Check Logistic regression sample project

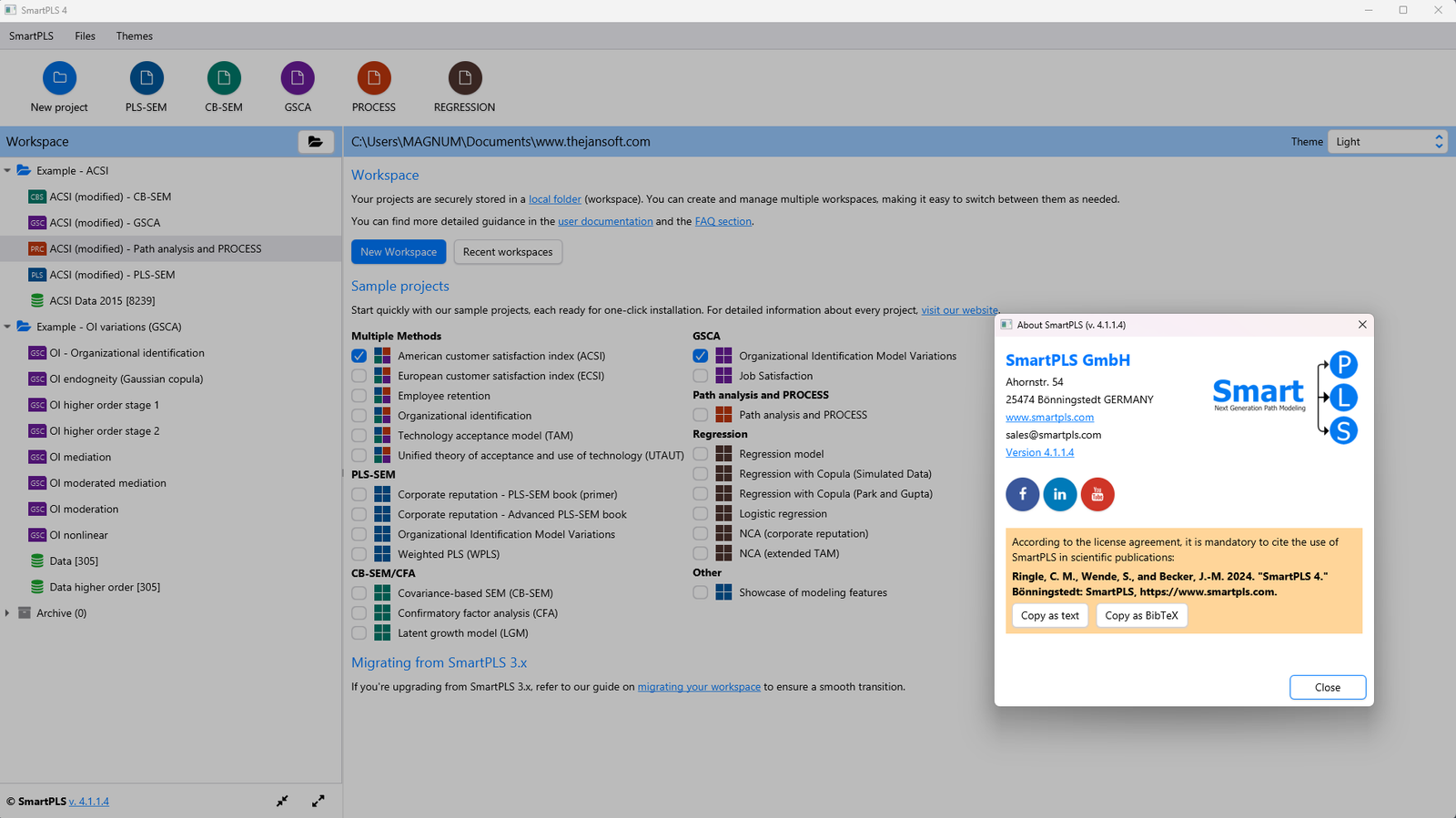click(701, 514)
